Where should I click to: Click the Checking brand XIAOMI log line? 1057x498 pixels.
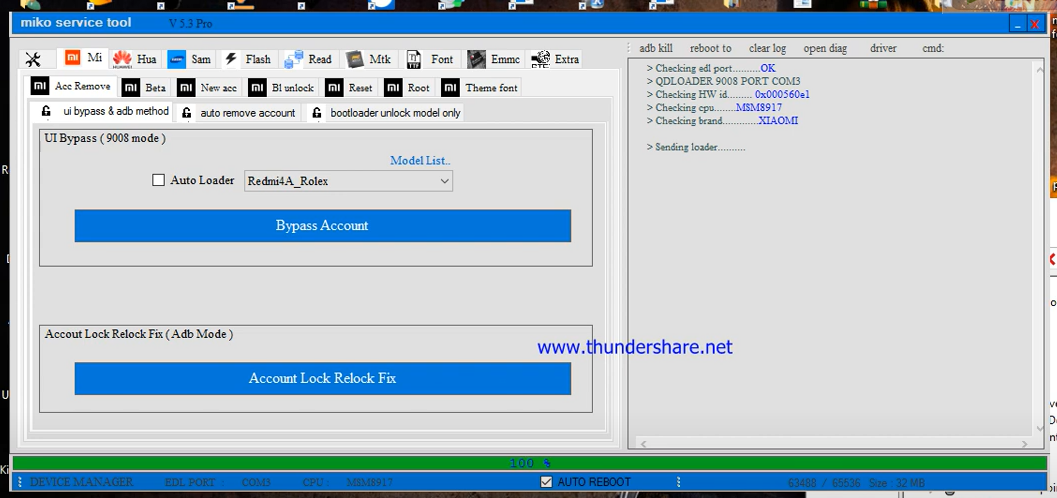click(x=722, y=121)
